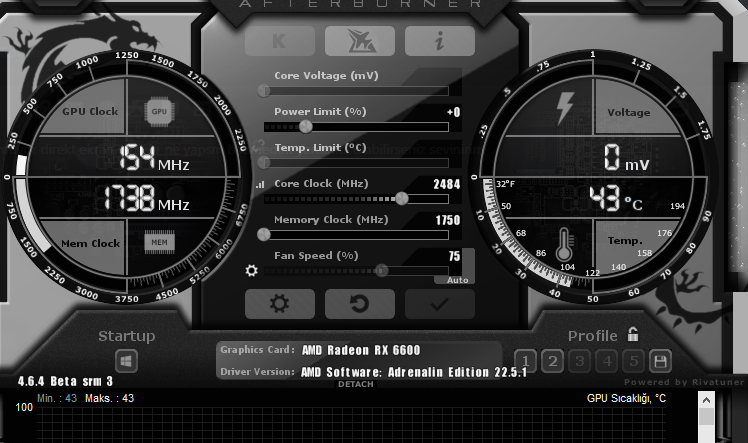Image resolution: width=748 pixels, height=443 pixels.
Task: Click the Power Limit slider handle
Action: pos(306,127)
